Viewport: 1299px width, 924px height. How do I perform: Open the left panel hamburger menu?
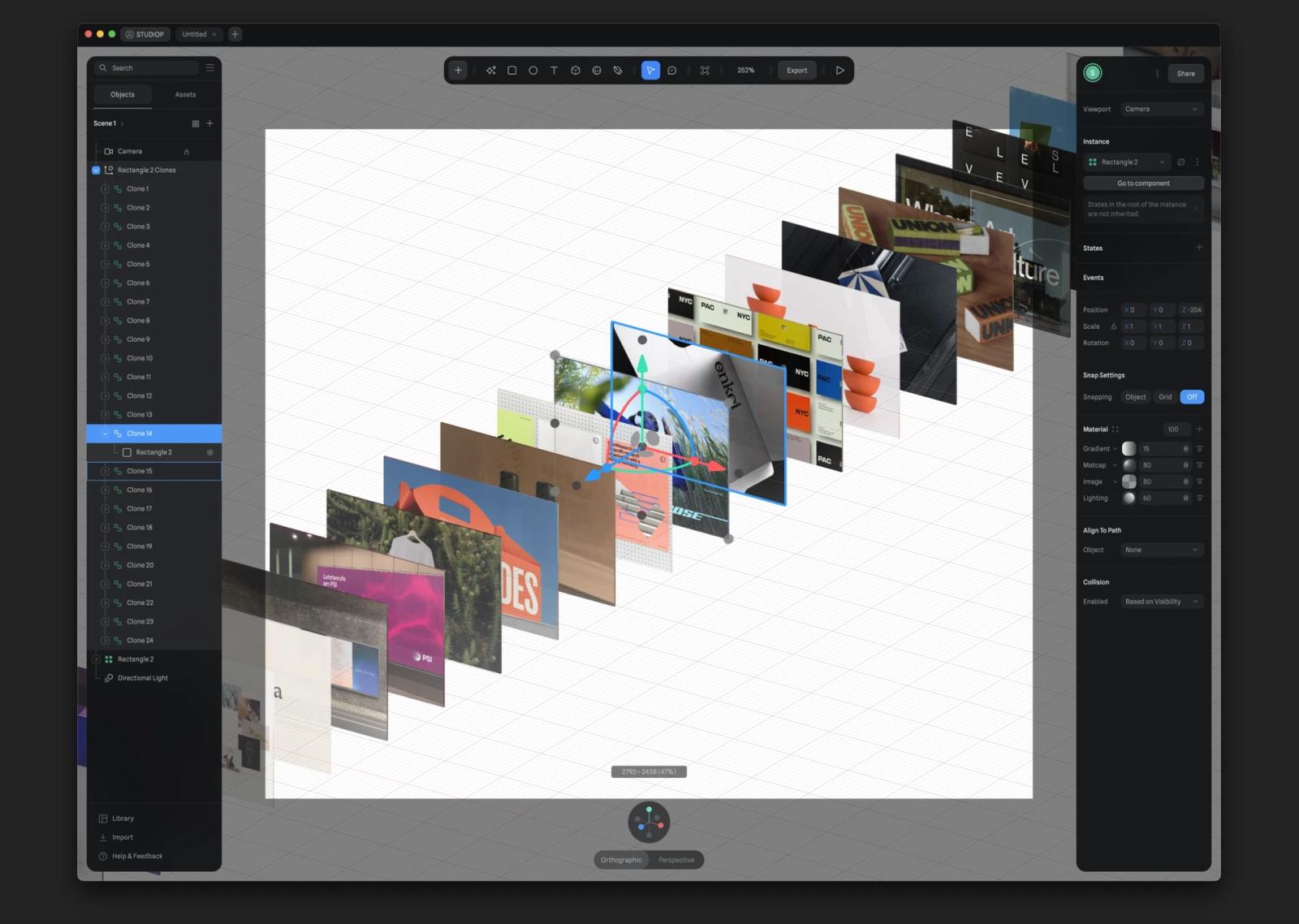point(210,67)
